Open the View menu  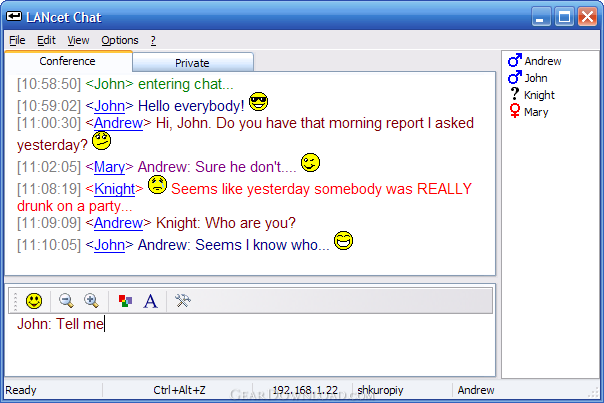78,40
